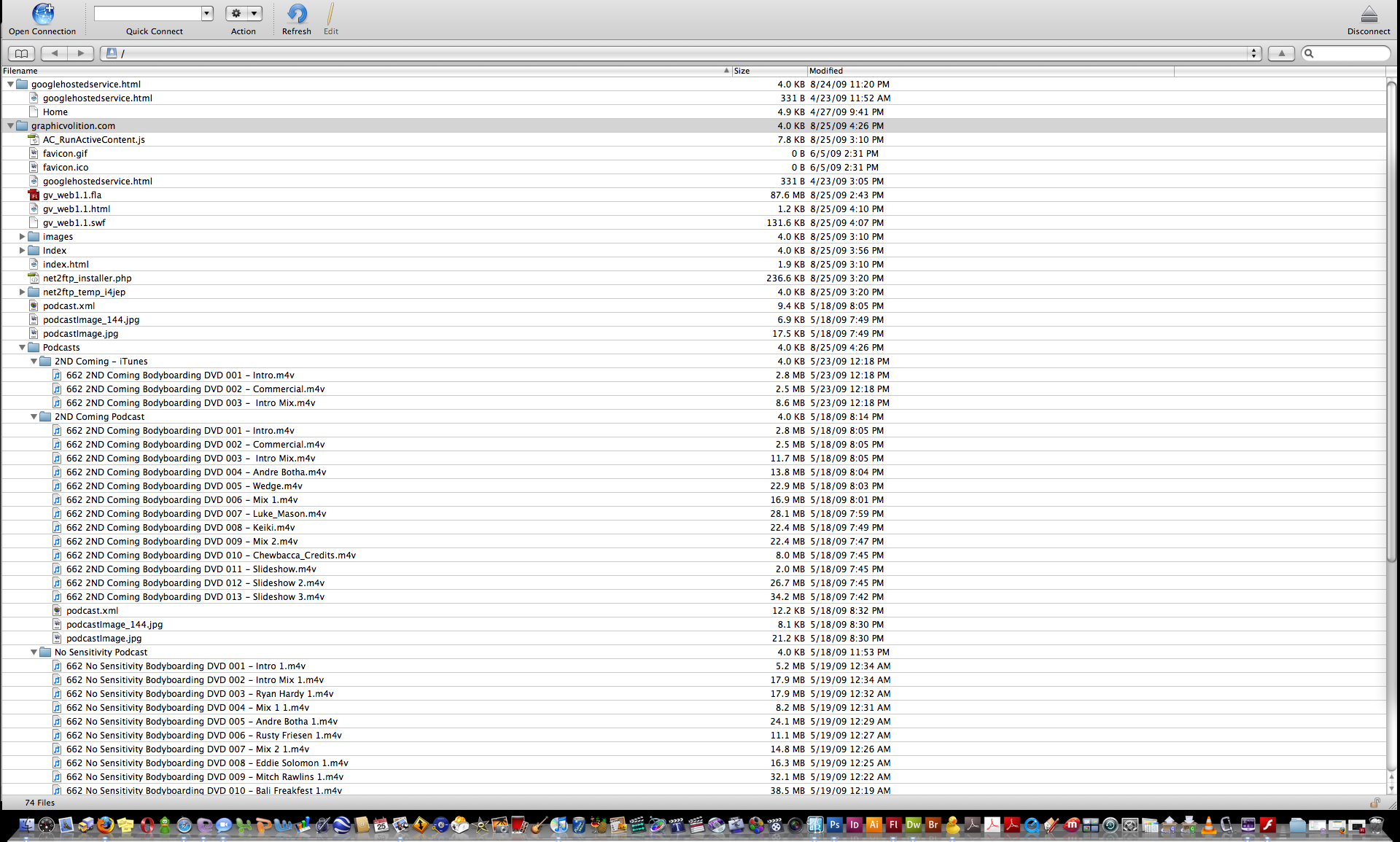
Task: Go back with the left arrow button
Action: pyautogui.click(x=55, y=53)
